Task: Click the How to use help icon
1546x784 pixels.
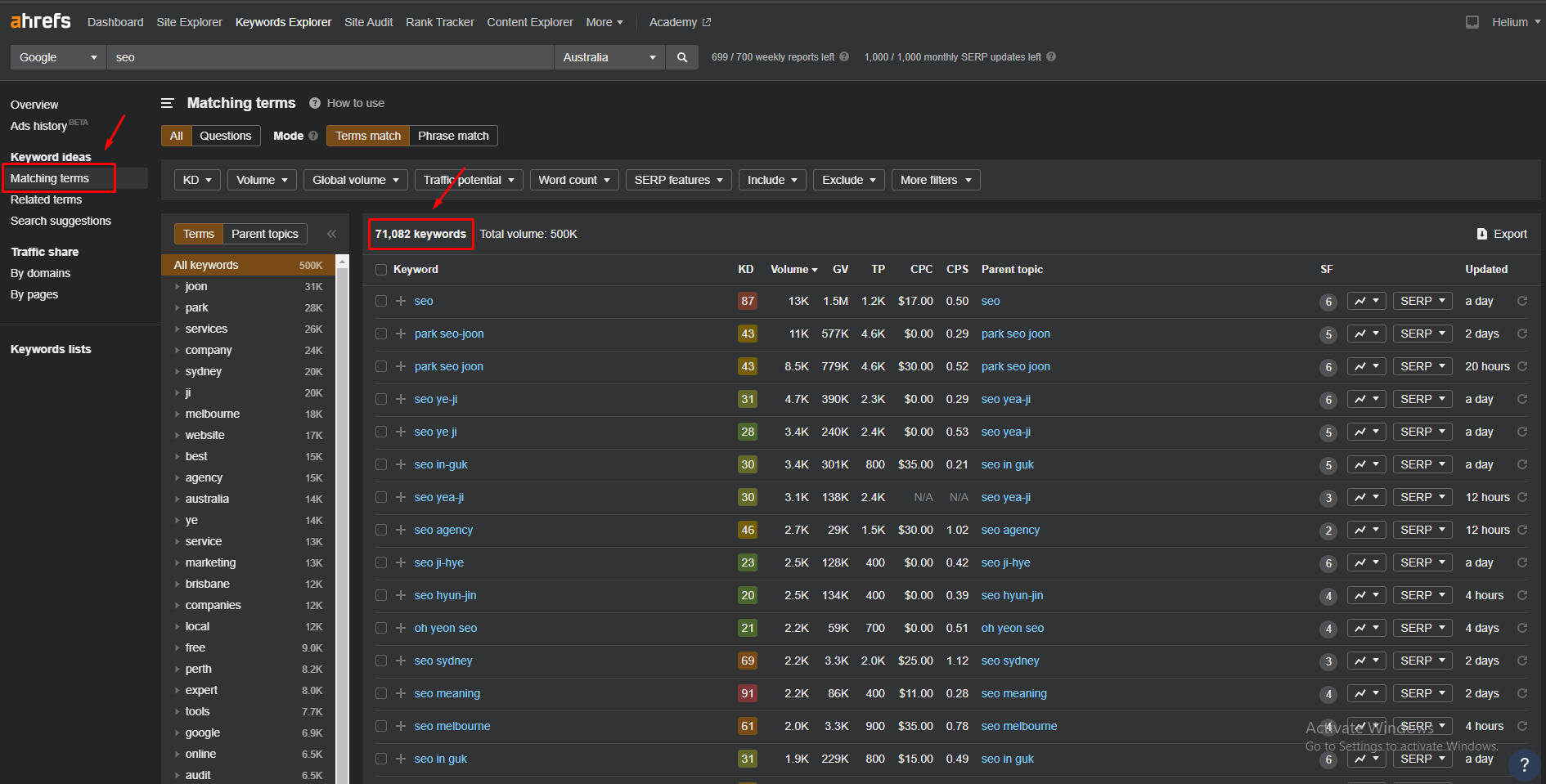Action: pos(315,103)
